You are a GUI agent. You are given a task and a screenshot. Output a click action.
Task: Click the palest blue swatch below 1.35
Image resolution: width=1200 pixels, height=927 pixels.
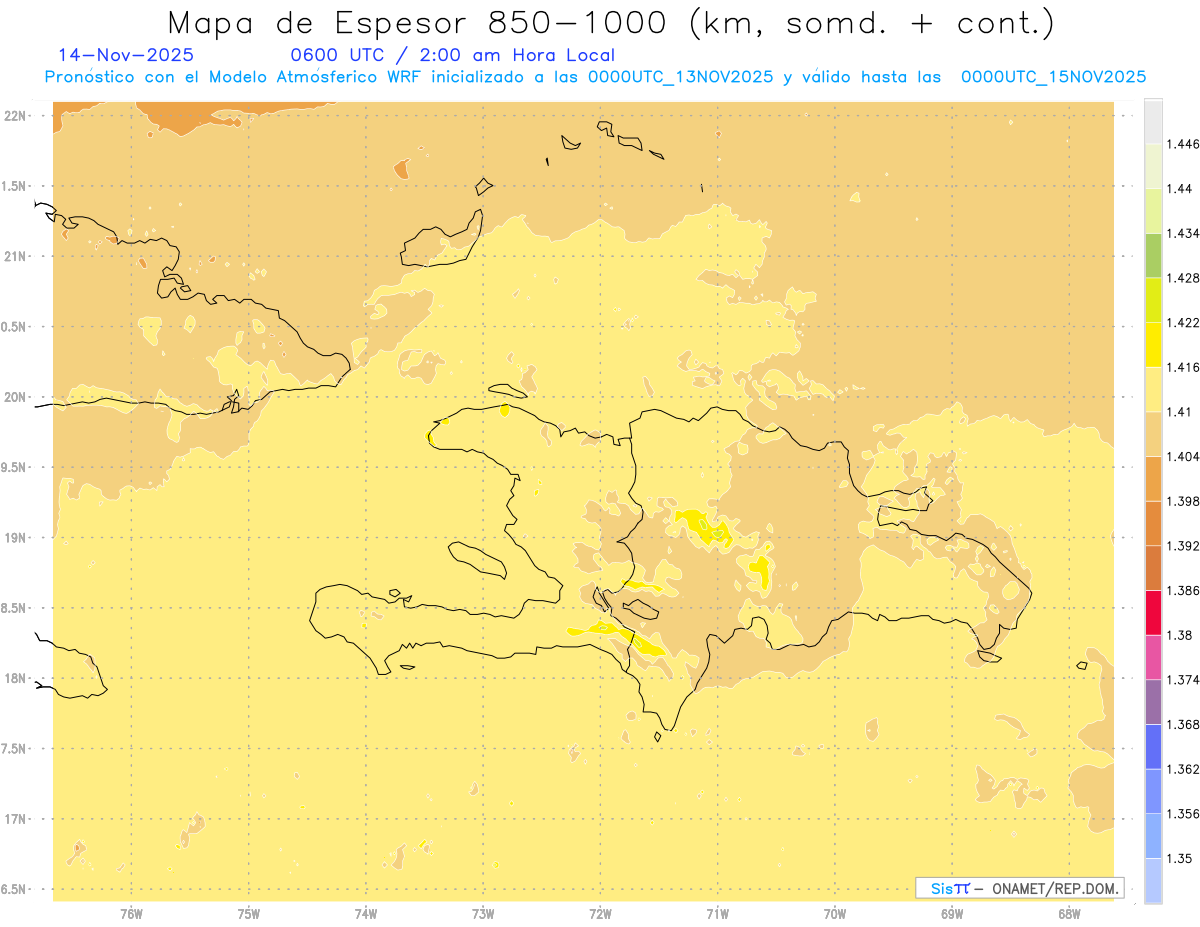click(x=1153, y=881)
